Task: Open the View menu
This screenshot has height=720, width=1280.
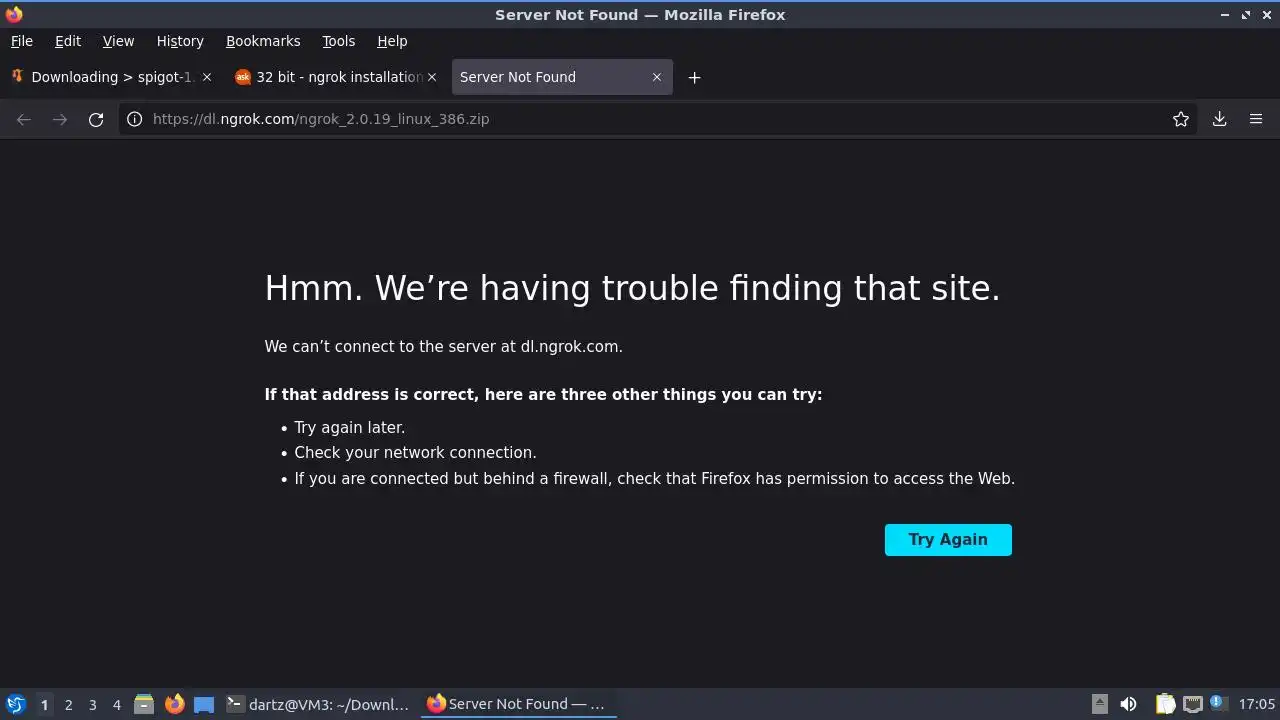Action: pyautogui.click(x=118, y=41)
